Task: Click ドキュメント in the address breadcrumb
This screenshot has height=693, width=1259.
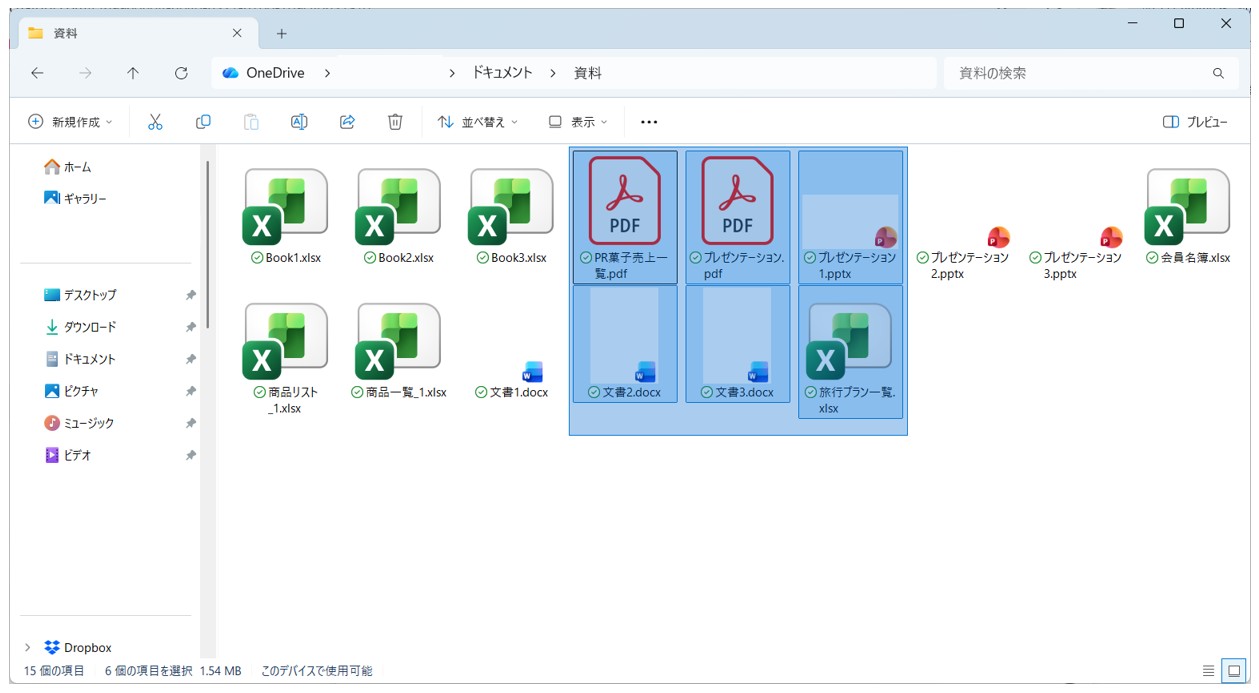Action: (502, 73)
